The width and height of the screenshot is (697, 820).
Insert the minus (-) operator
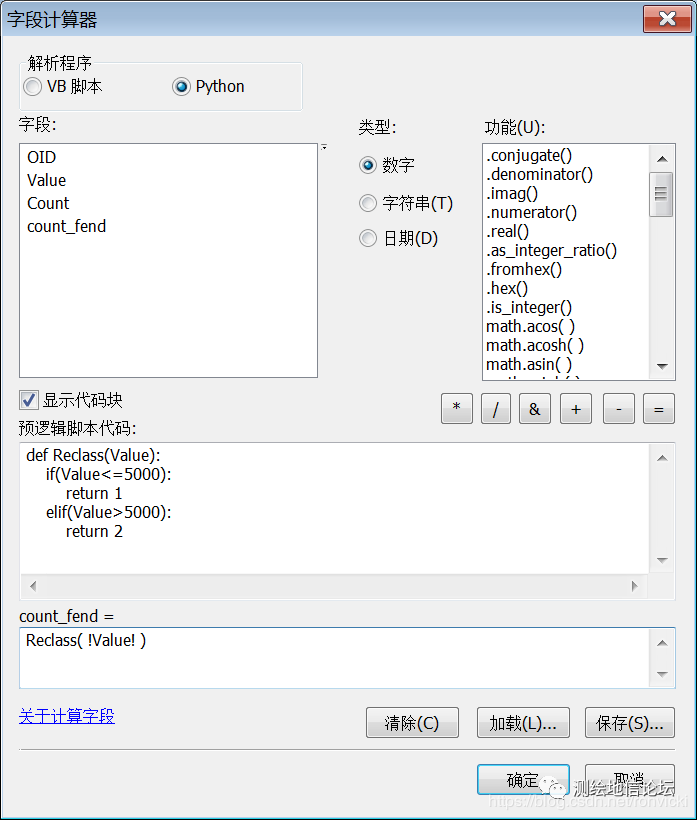click(x=619, y=408)
